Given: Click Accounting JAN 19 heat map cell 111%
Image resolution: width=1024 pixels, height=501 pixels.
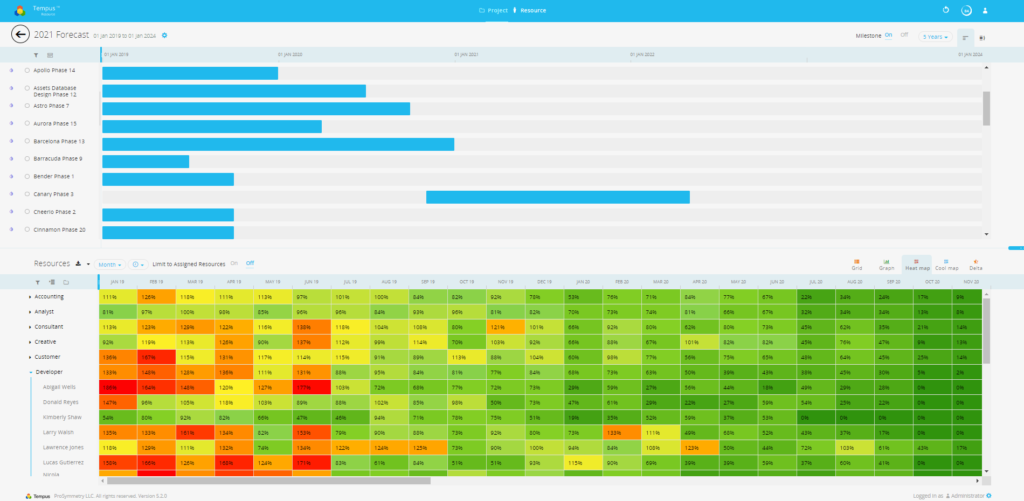Looking at the screenshot, I should pos(118,297).
